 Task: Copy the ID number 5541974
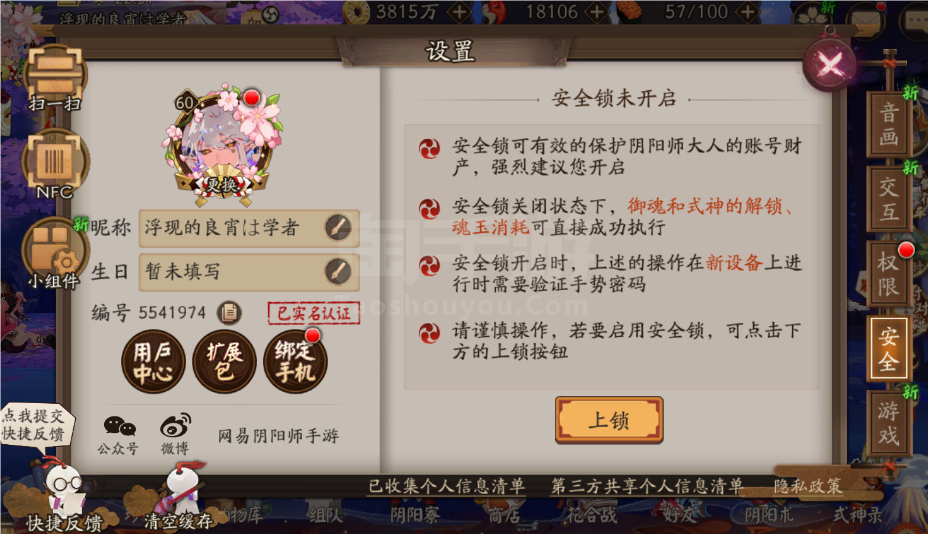(229, 312)
